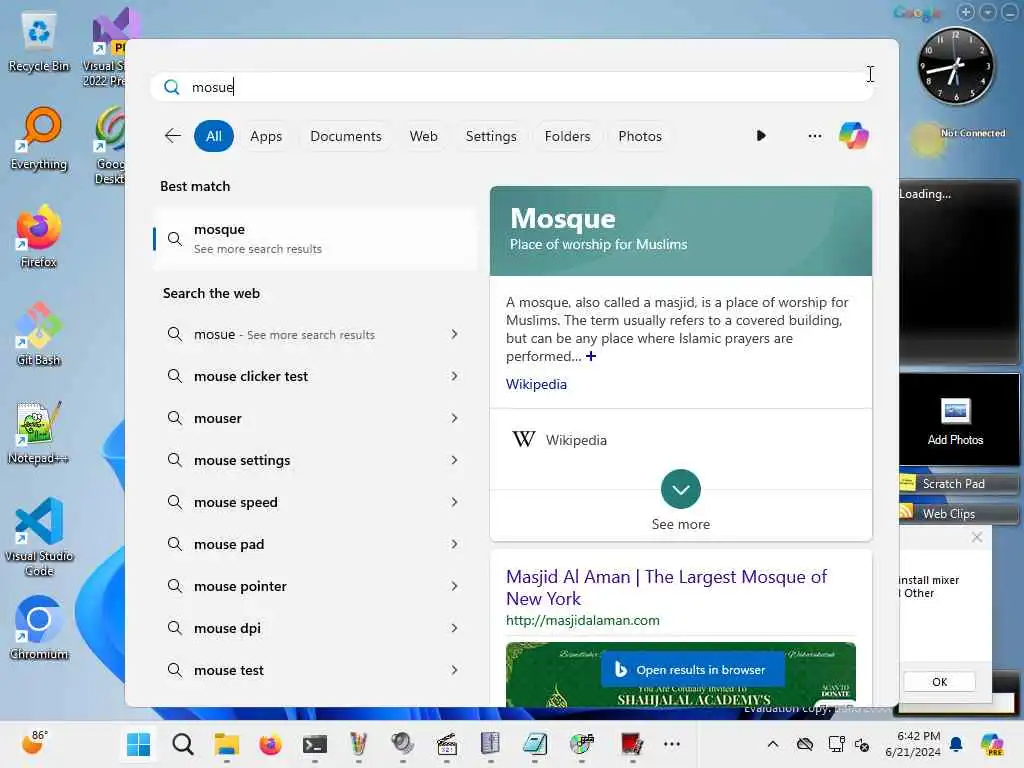
Task: Click in the search box with 'mosue'
Action: pyautogui.click(x=511, y=87)
